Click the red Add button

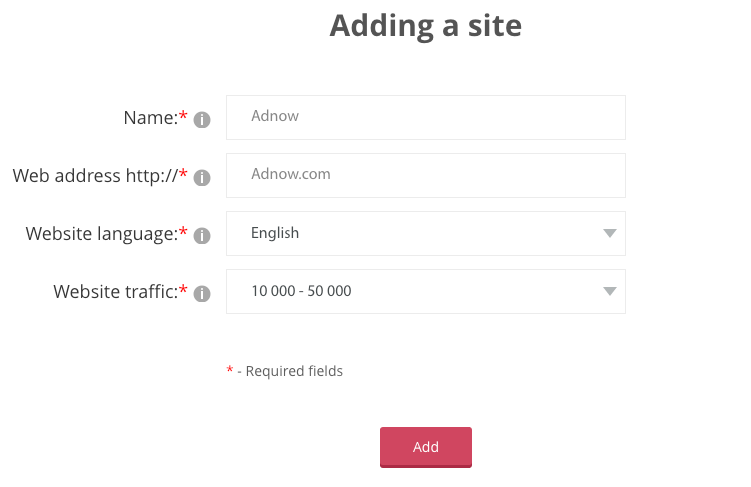(x=426, y=447)
